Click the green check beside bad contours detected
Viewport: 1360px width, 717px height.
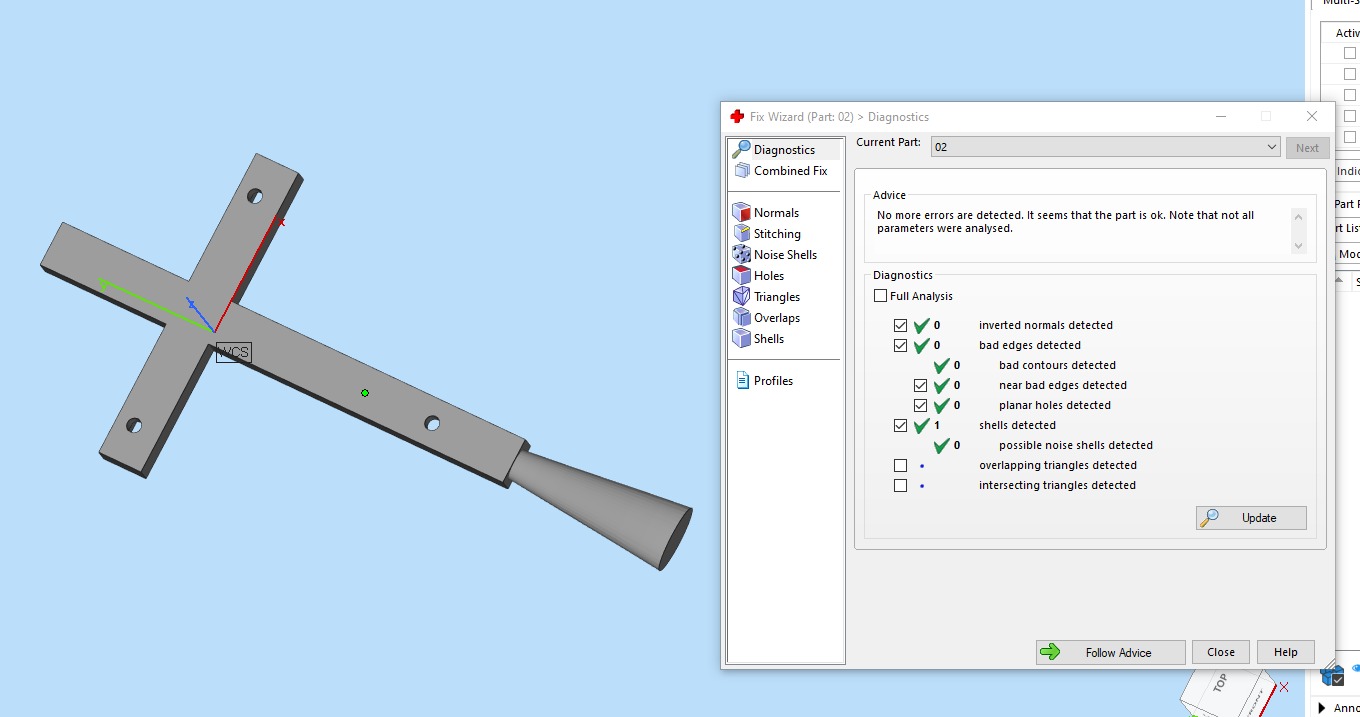942,365
